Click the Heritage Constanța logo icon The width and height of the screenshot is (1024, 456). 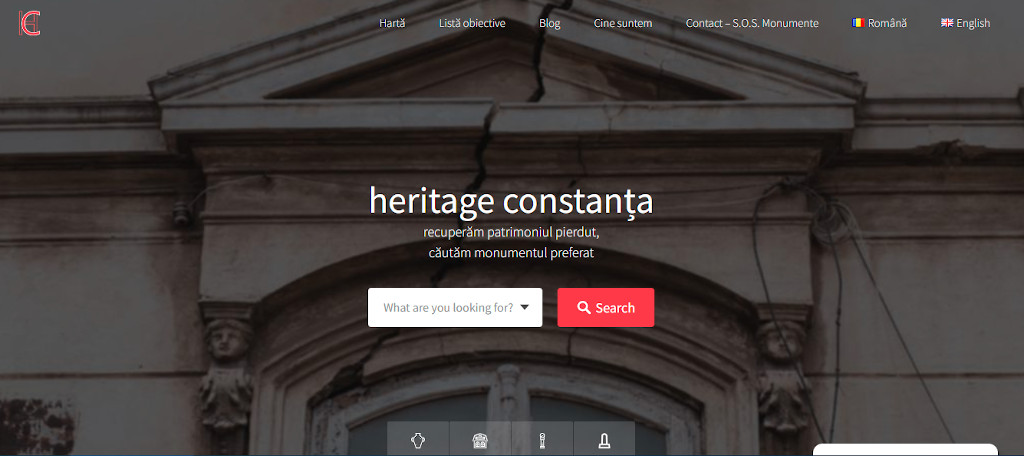click(30, 23)
